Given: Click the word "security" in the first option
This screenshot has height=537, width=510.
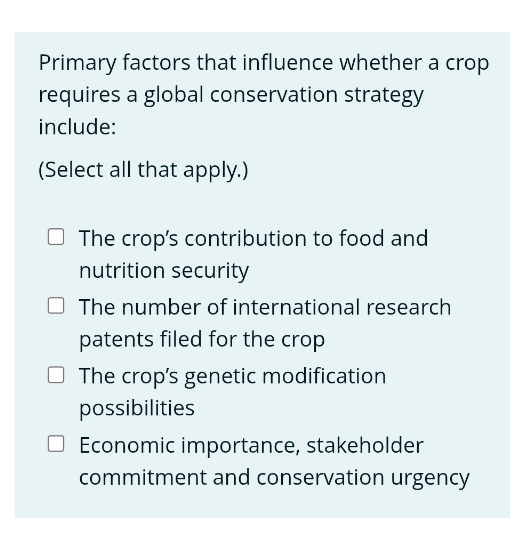Looking at the screenshot, I should 210,271.
